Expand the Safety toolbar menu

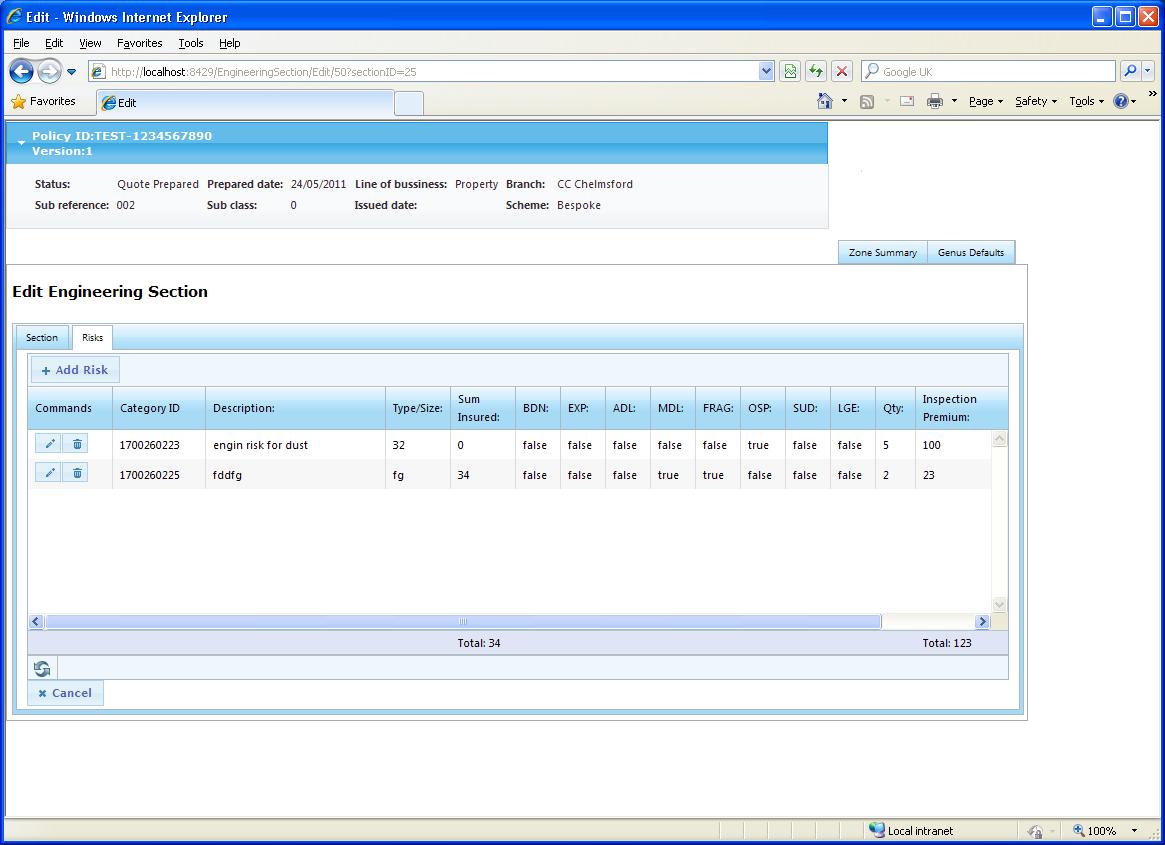1036,101
